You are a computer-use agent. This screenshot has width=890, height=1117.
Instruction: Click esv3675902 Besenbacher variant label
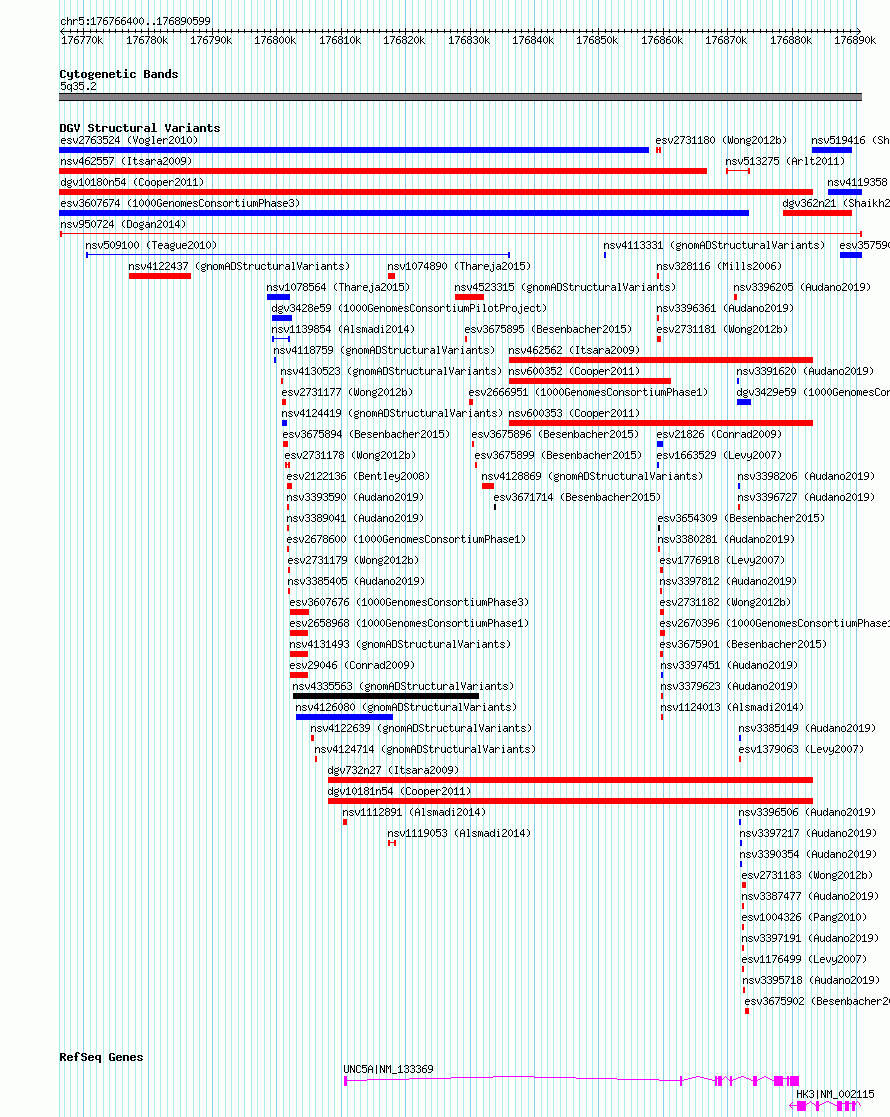(817, 1002)
